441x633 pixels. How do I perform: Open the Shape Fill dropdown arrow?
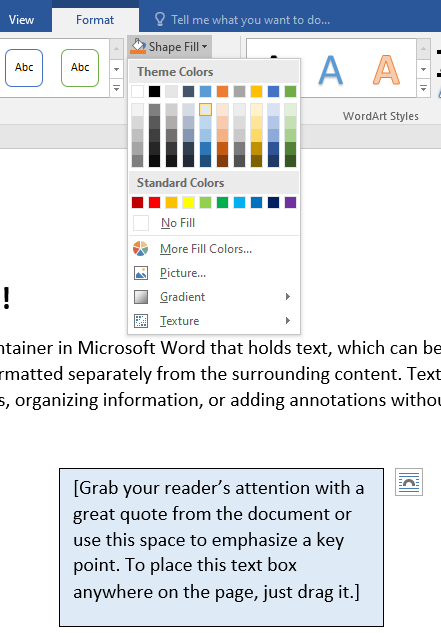(x=205, y=46)
